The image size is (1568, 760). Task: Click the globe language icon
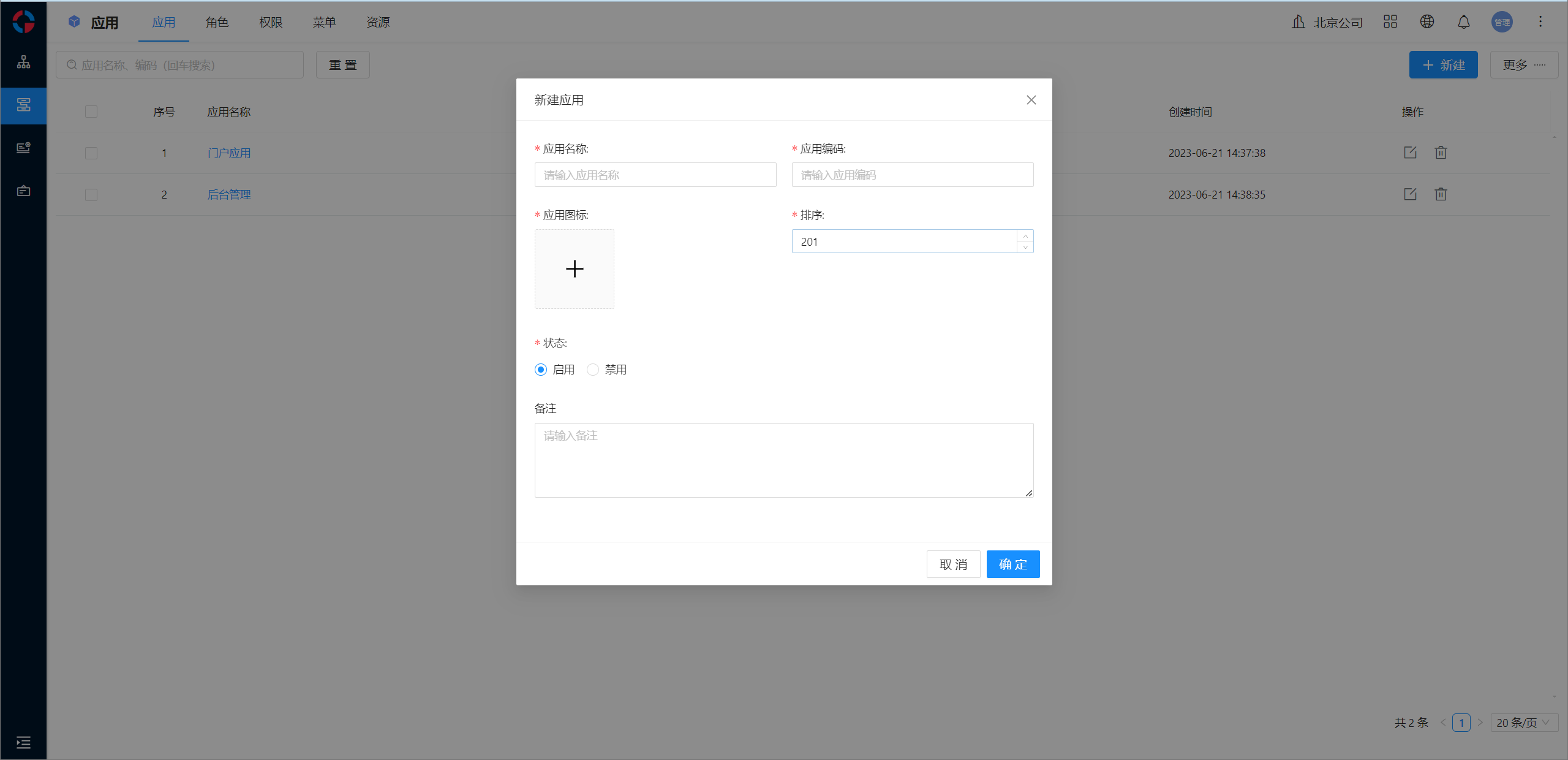[x=1427, y=22]
